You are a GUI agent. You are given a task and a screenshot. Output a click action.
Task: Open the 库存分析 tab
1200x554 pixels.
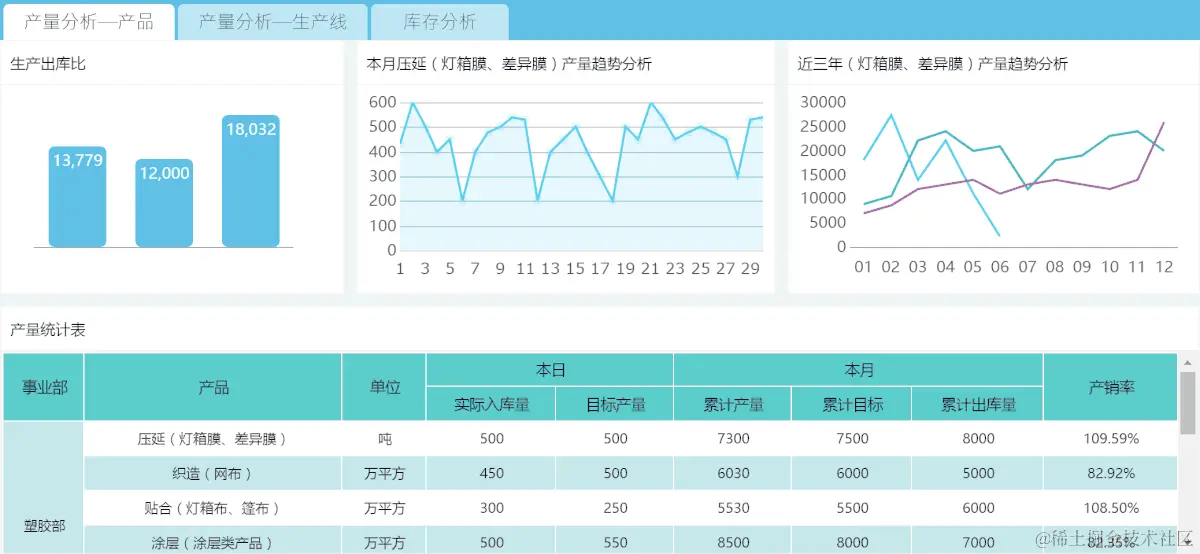440,22
